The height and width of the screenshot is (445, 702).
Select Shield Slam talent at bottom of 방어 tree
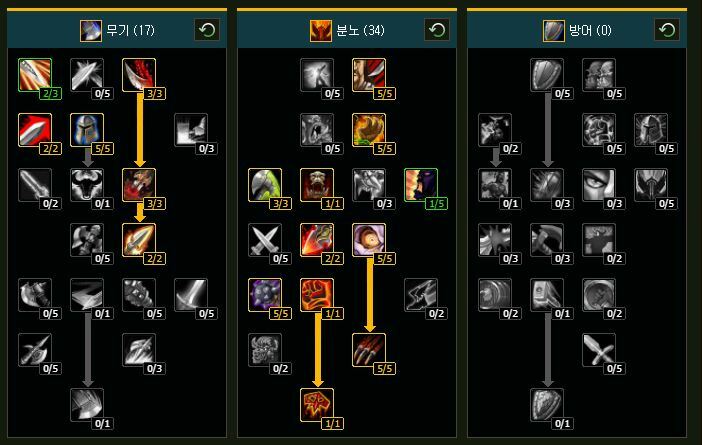pyautogui.click(x=547, y=405)
